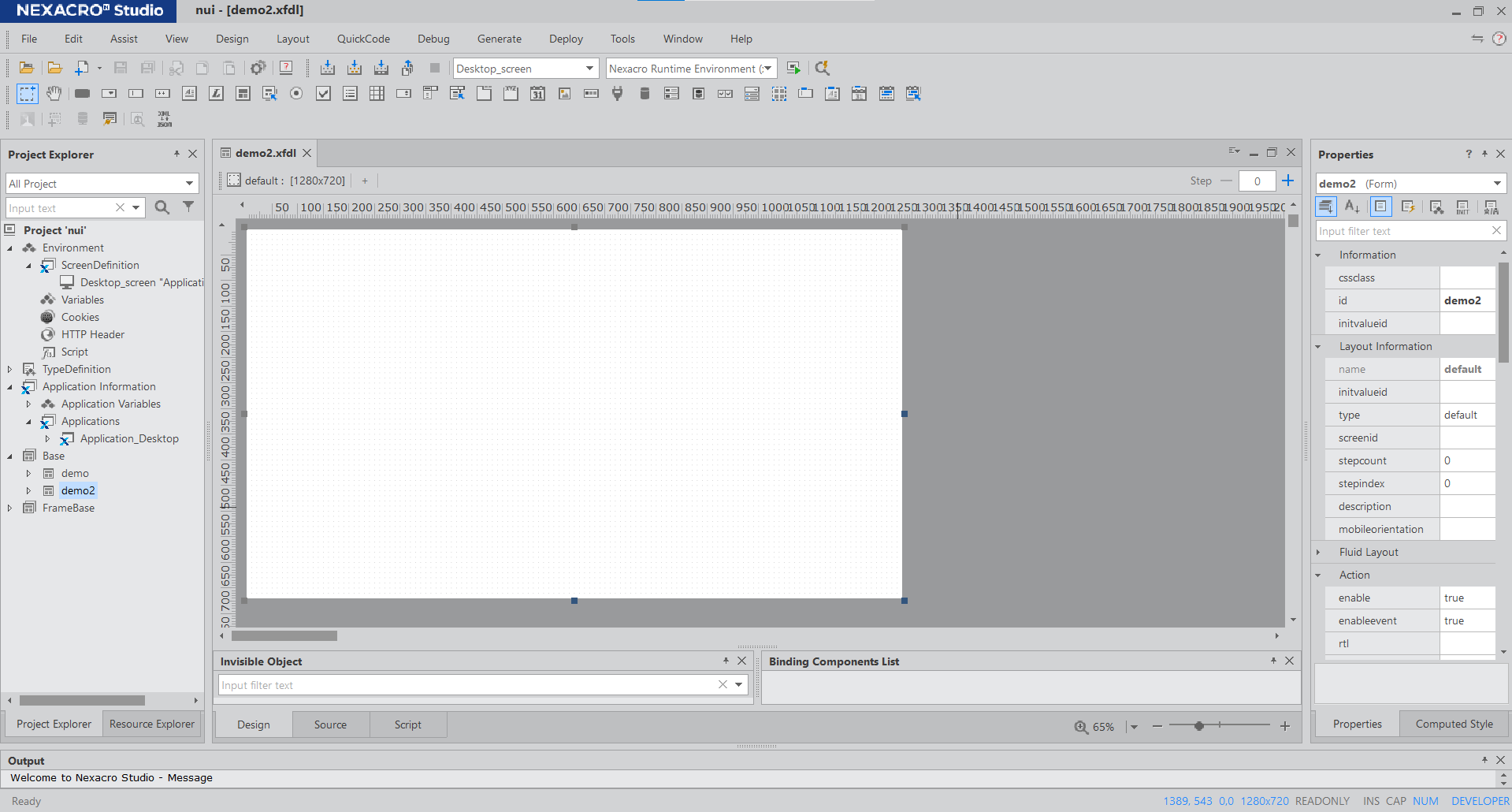
Task: Click the XML/JSON conversion icon
Action: (x=164, y=119)
